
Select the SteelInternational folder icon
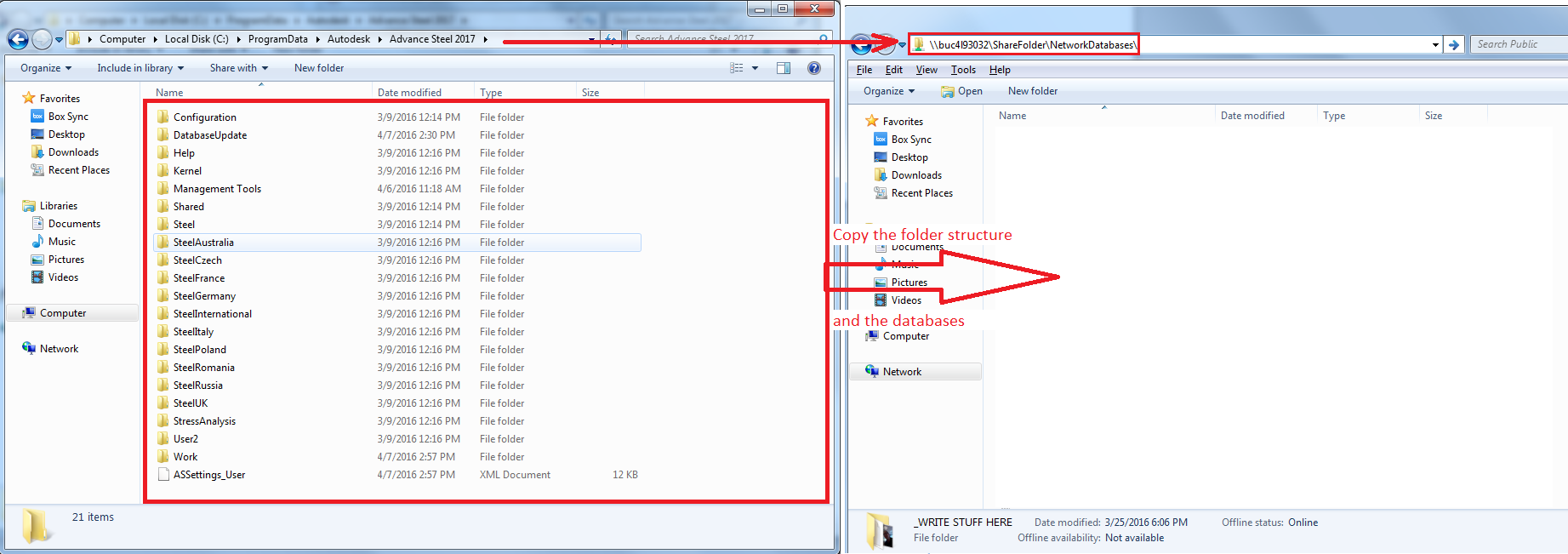pos(163,314)
